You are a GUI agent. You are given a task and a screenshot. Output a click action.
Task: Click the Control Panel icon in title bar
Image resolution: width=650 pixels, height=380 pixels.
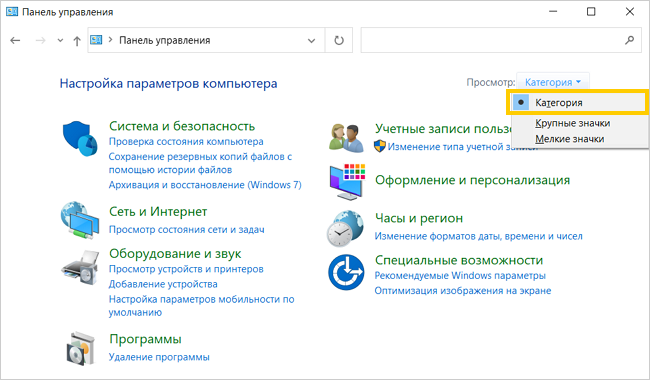click(x=12, y=12)
